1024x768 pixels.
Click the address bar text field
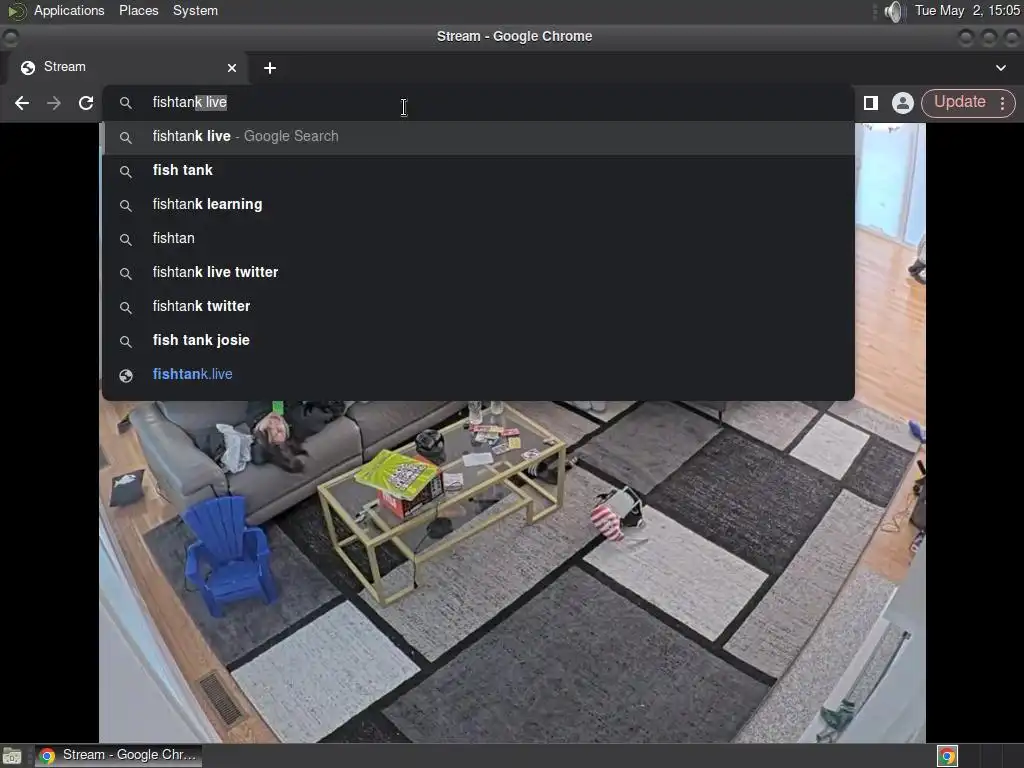(x=478, y=103)
